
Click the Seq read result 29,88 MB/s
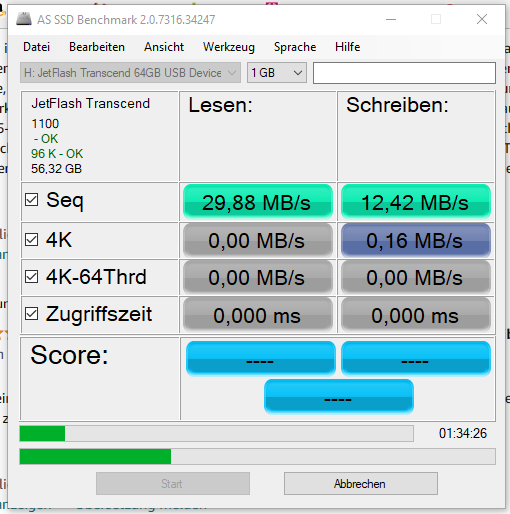258,202
